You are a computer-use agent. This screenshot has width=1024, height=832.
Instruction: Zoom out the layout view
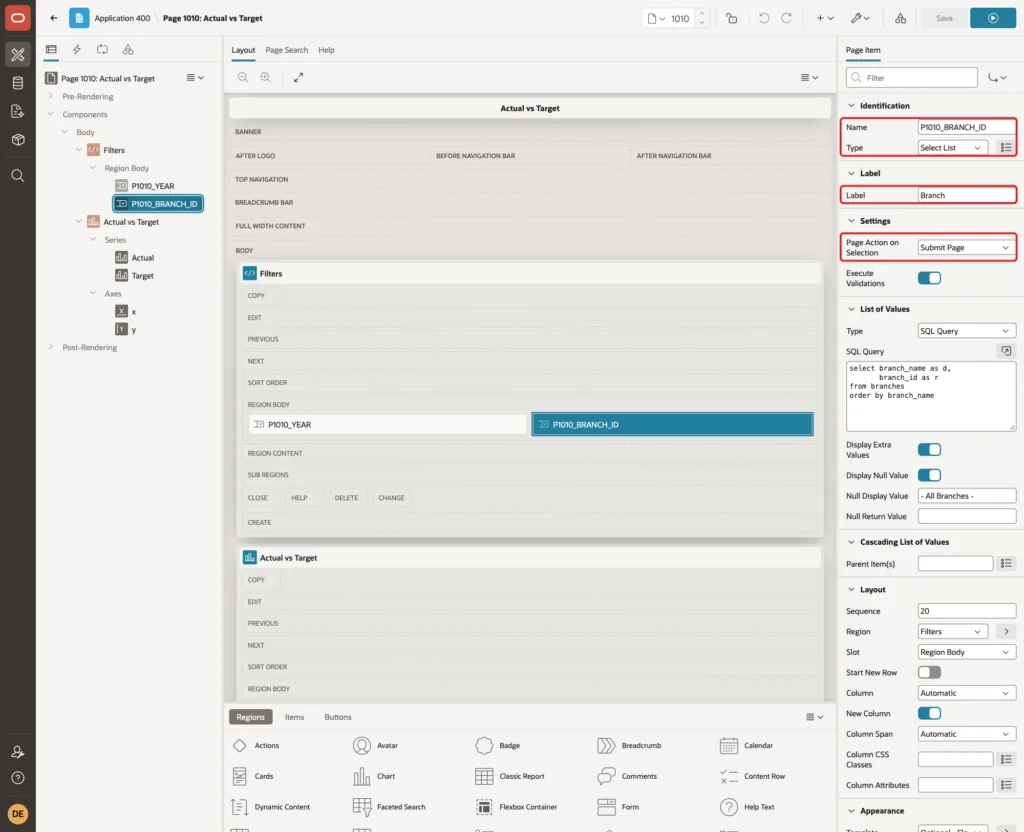tap(243, 77)
